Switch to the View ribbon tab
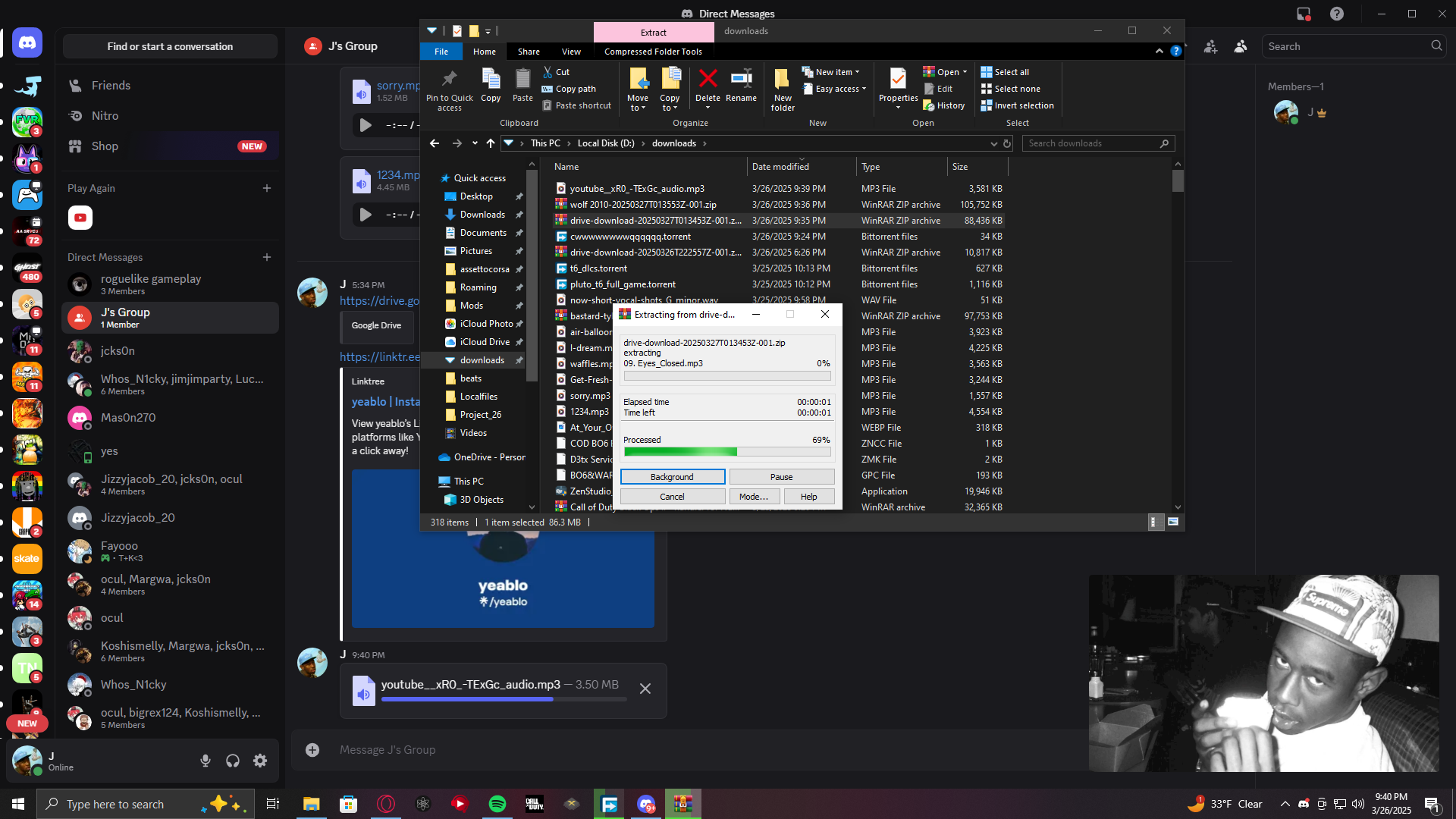This screenshot has height=819, width=1456. pyautogui.click(x=571, y=52)
